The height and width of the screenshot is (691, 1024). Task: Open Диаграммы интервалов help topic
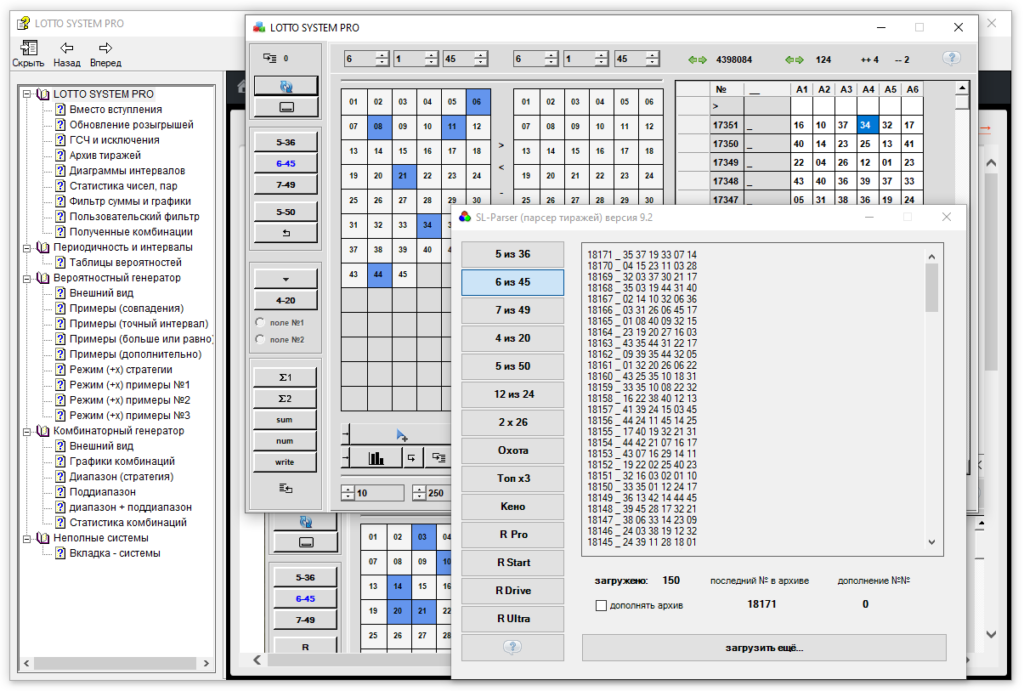tap(127, 170)
